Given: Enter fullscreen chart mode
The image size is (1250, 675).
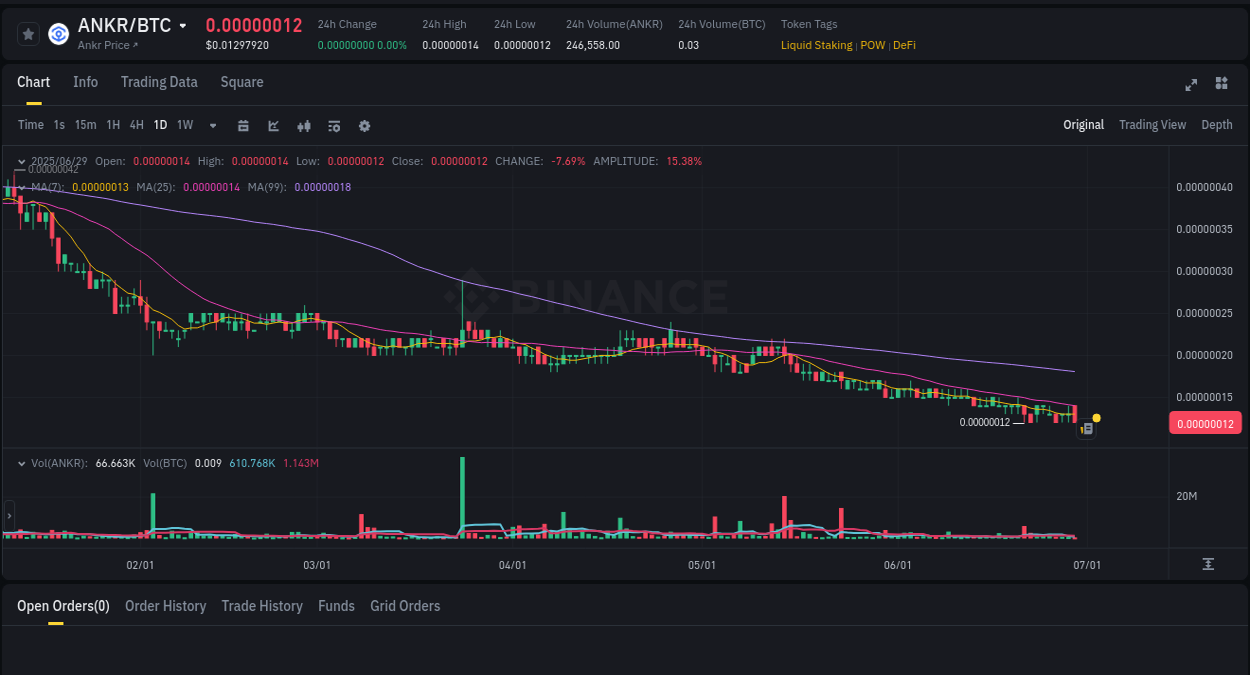Looking at the screenshot, I should pyautogui.click(x=1190, y=85).
